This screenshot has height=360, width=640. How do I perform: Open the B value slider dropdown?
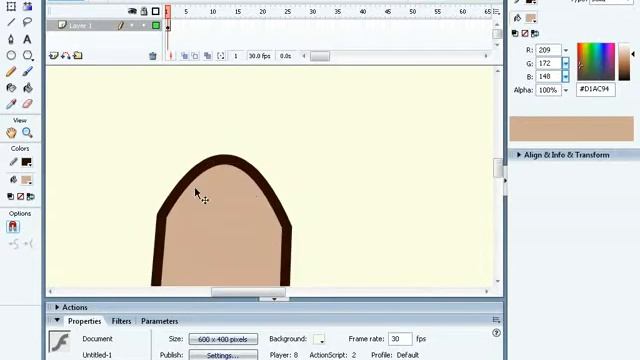[x=566, y=76]
